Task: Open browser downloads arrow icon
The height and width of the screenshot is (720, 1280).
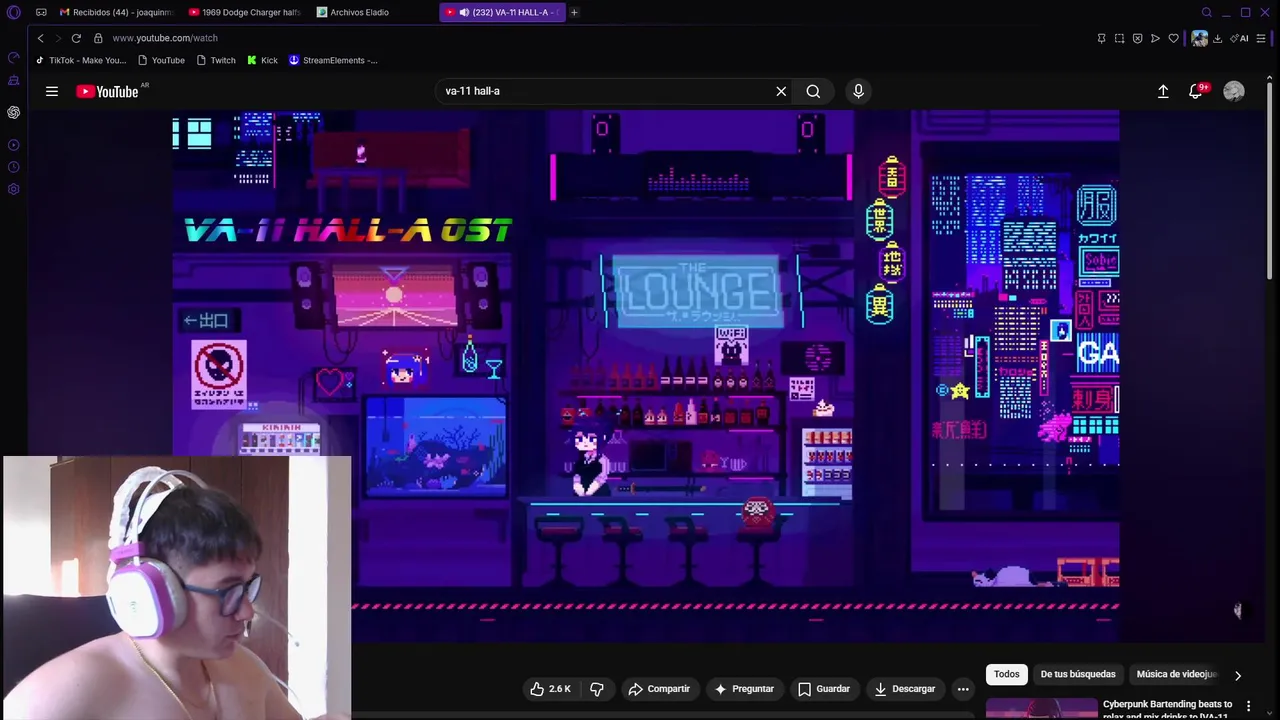Action: point(1217,38)
